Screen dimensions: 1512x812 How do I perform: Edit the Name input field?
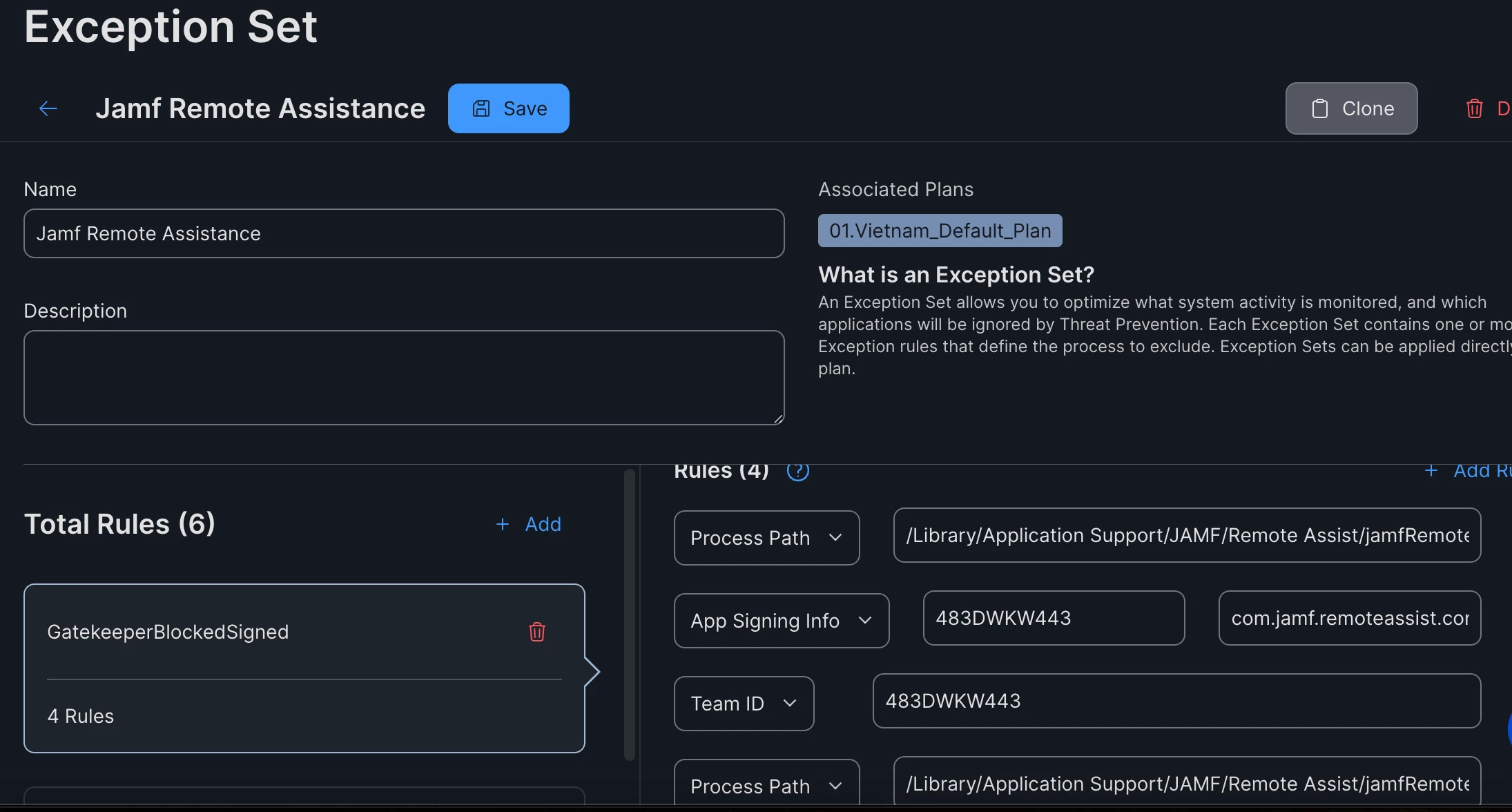404,233
